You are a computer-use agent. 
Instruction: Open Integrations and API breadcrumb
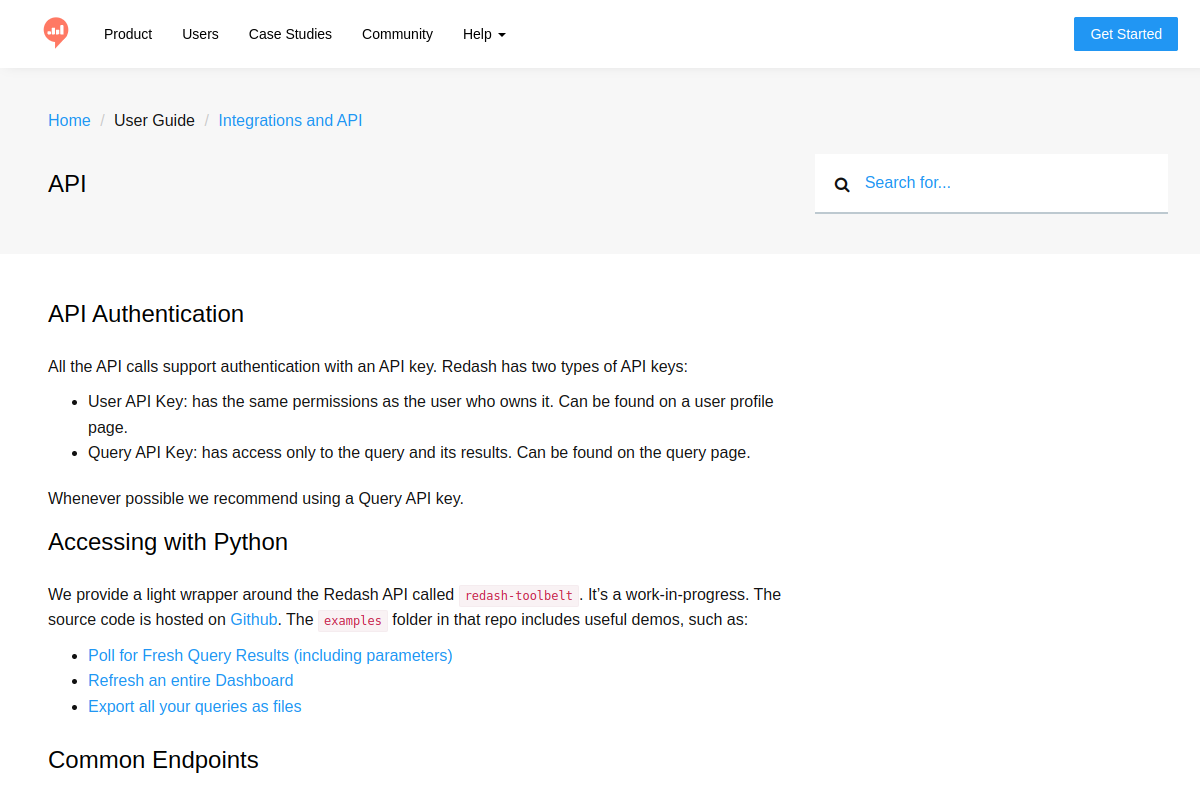290,120
